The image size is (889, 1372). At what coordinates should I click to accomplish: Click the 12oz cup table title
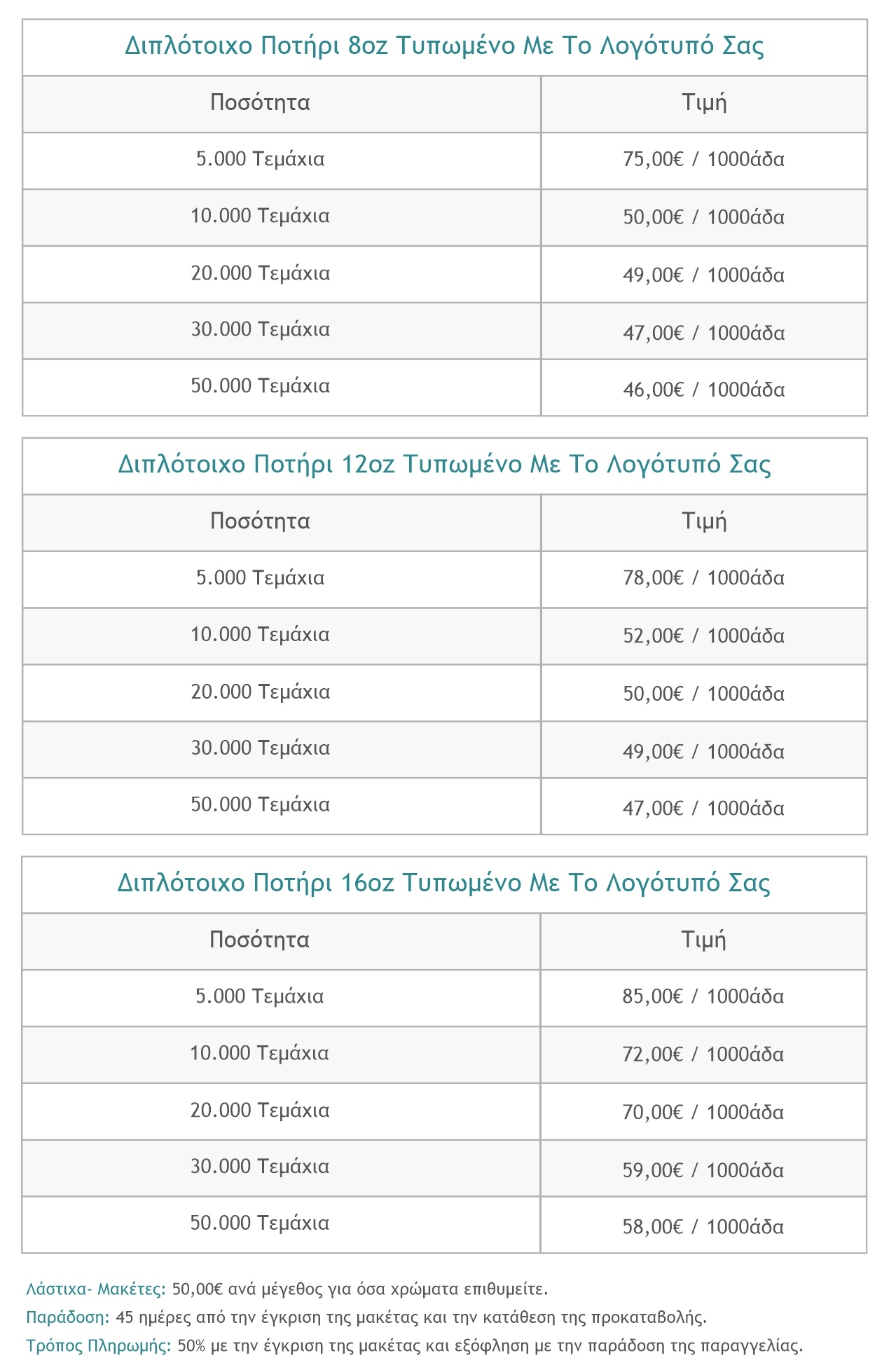pyautogui.click(x=444, y=464)
